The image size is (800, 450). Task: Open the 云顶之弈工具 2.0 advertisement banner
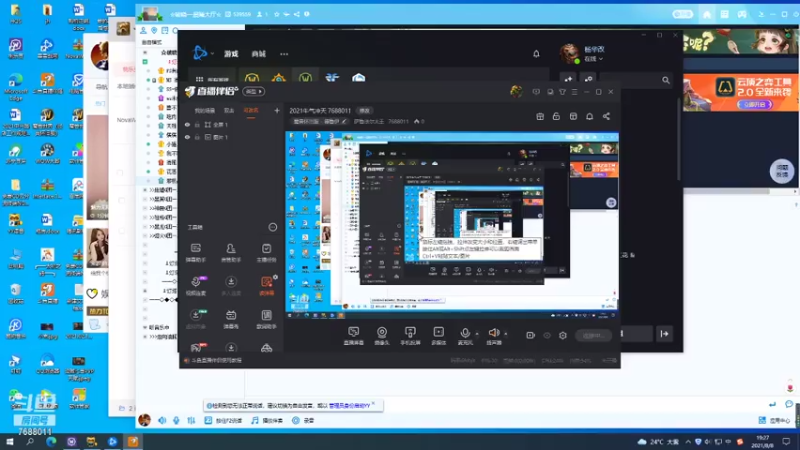[x=741, y=92]
